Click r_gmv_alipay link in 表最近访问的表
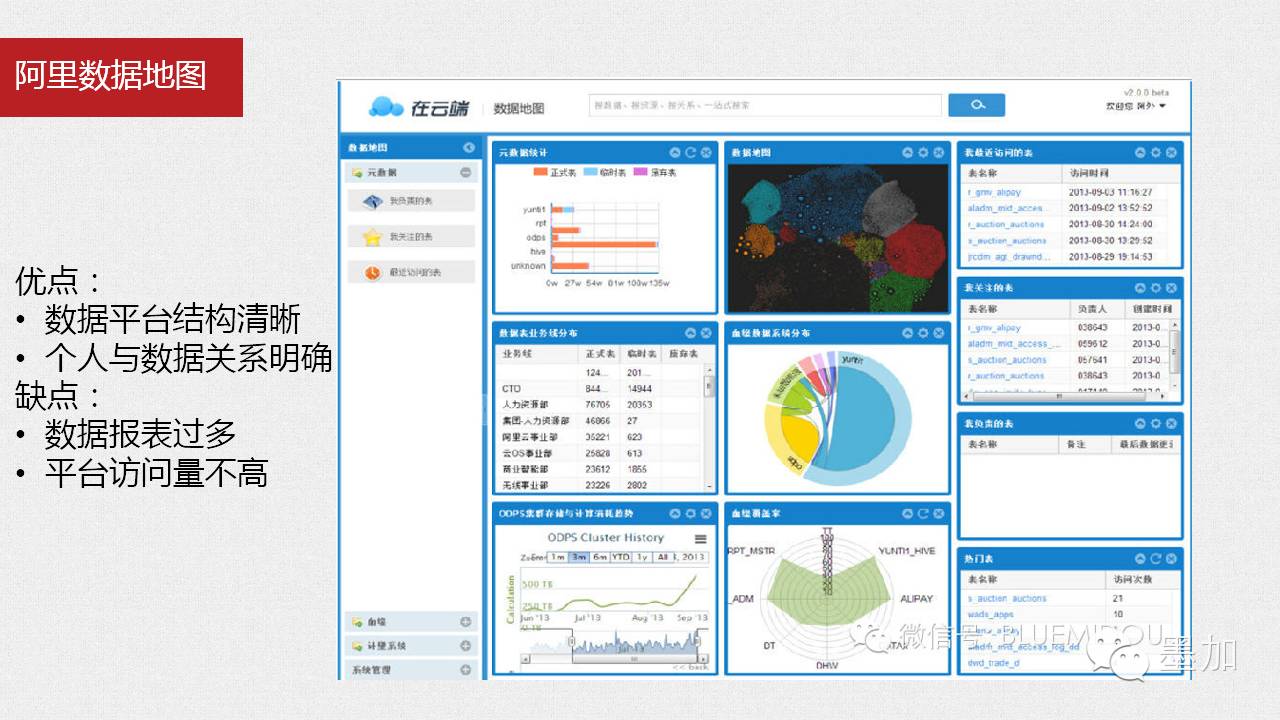The image size is (1280, 720). coord(994,192)
